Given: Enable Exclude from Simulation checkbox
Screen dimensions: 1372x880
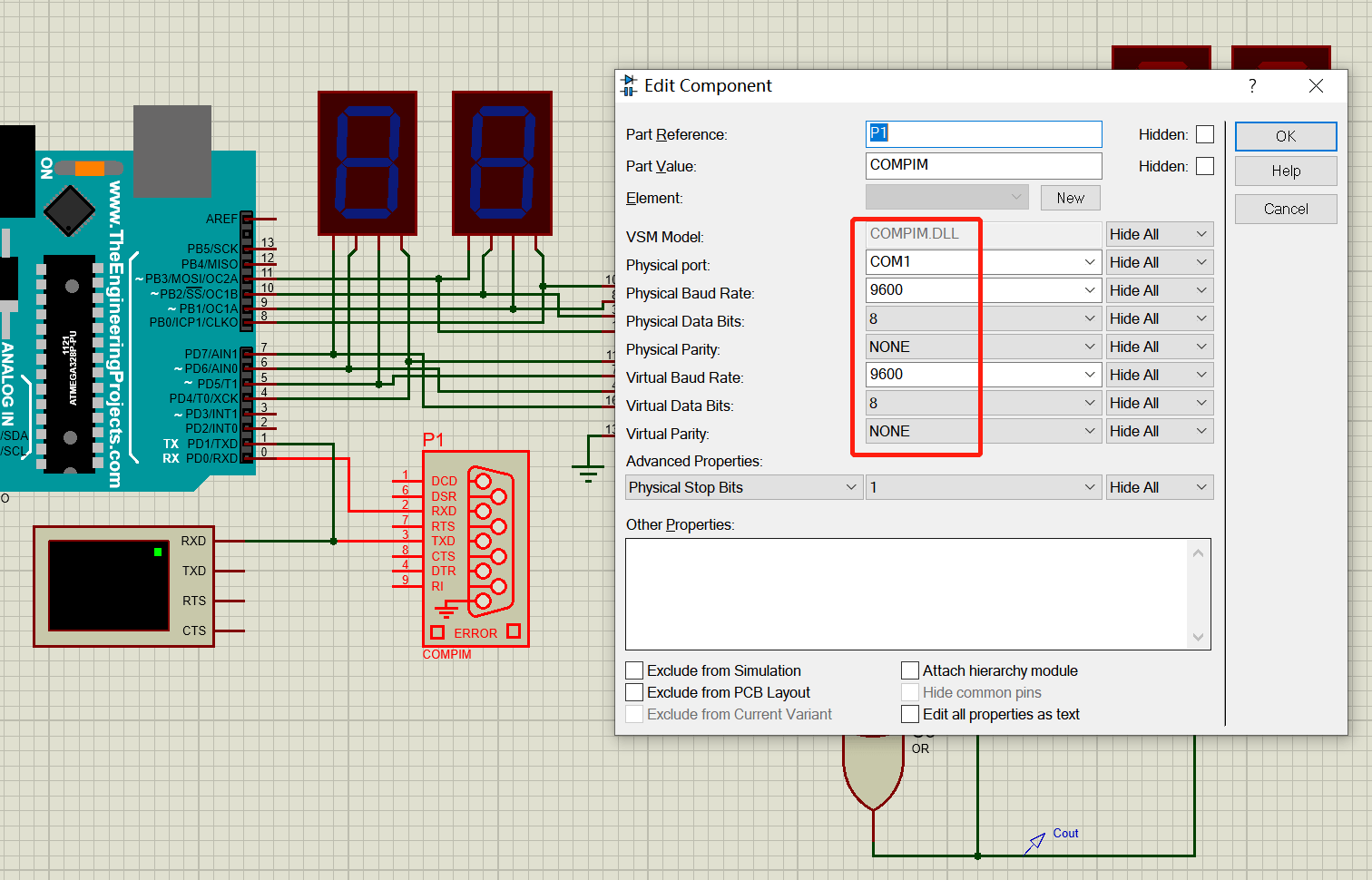Looking at the screenshot, I should click(x=635, y=670).
